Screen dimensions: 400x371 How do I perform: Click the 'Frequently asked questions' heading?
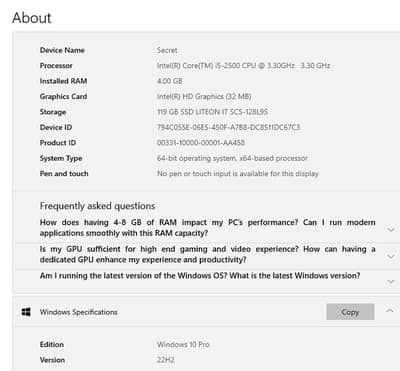pos(97,206)
